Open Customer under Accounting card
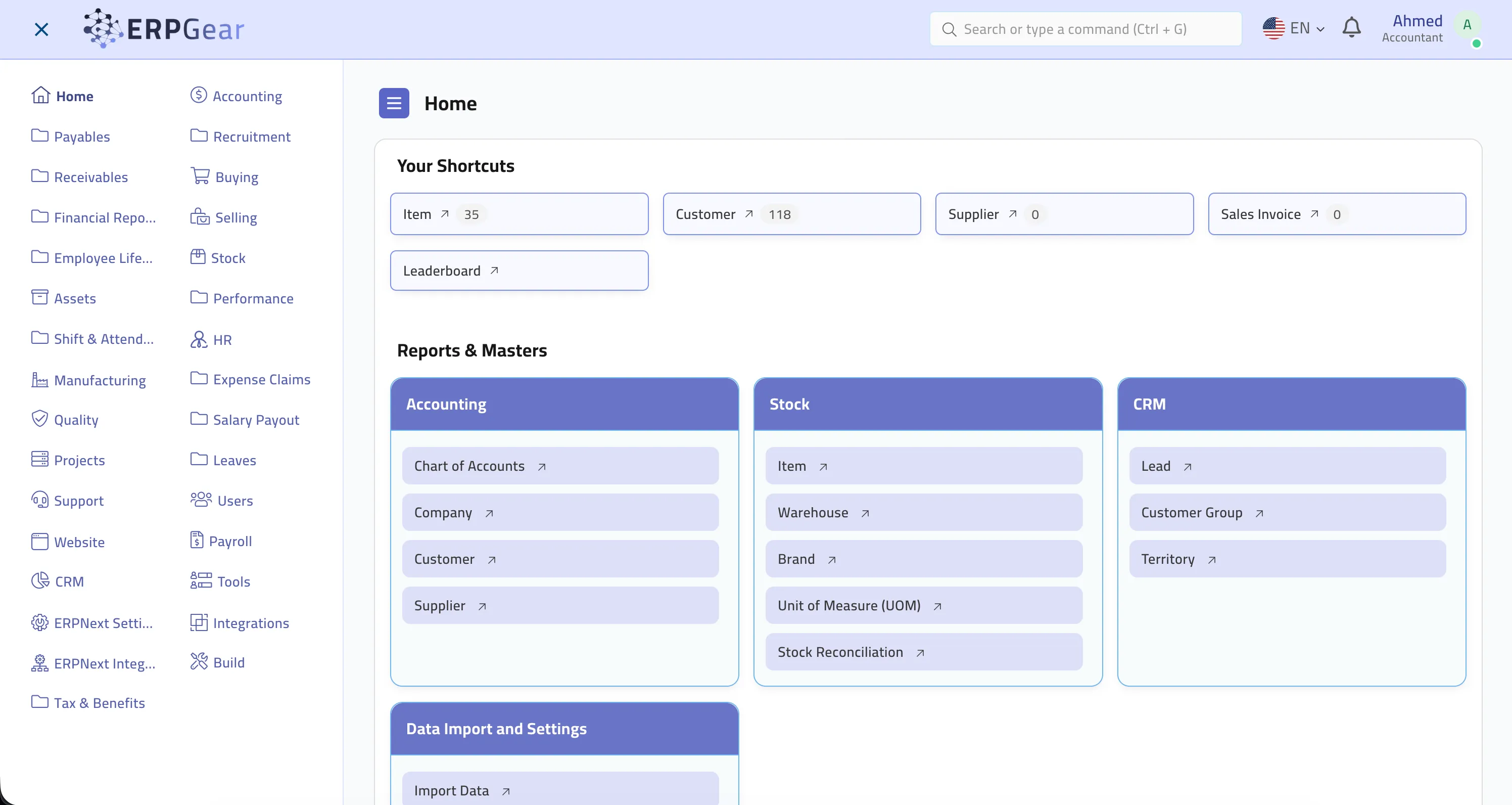Image resolution: width=1512 pixels, height=805 pixels. click(560, 559)
